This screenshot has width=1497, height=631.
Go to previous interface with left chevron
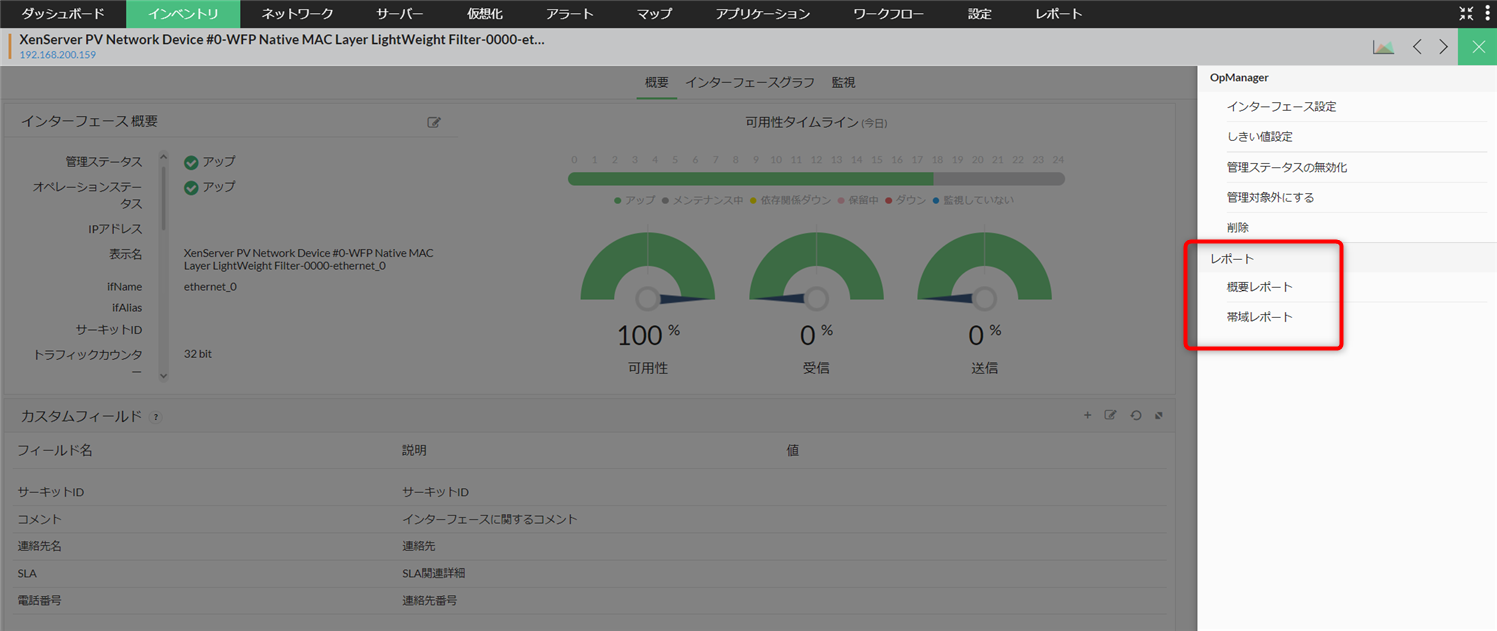(1417, 47)
